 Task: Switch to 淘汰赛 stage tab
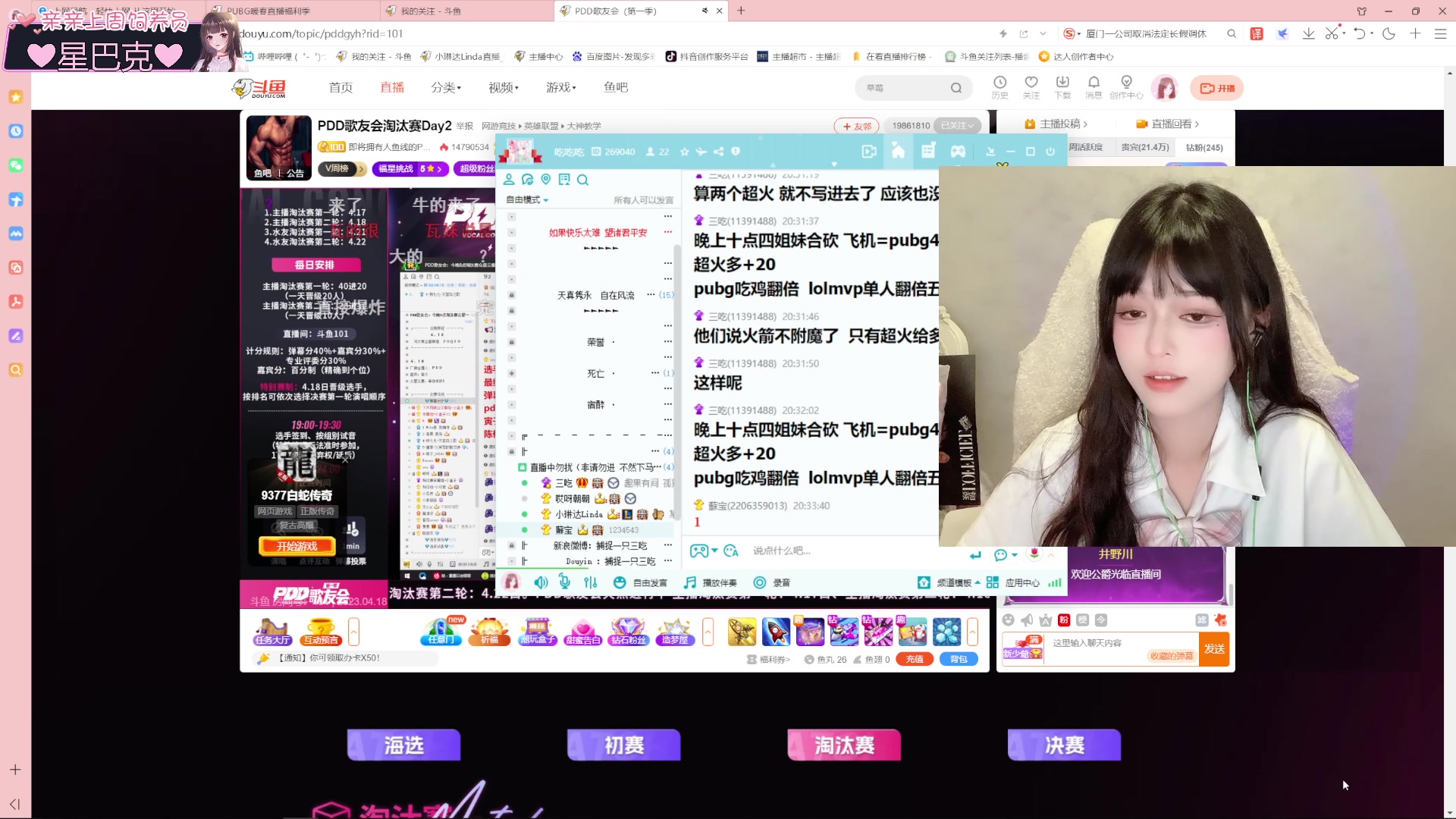tap(844, 745)
